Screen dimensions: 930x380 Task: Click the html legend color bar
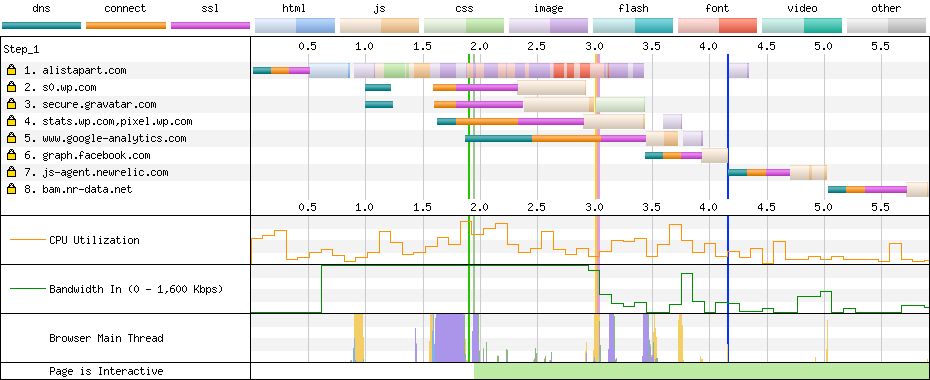(x=295, y=25)
